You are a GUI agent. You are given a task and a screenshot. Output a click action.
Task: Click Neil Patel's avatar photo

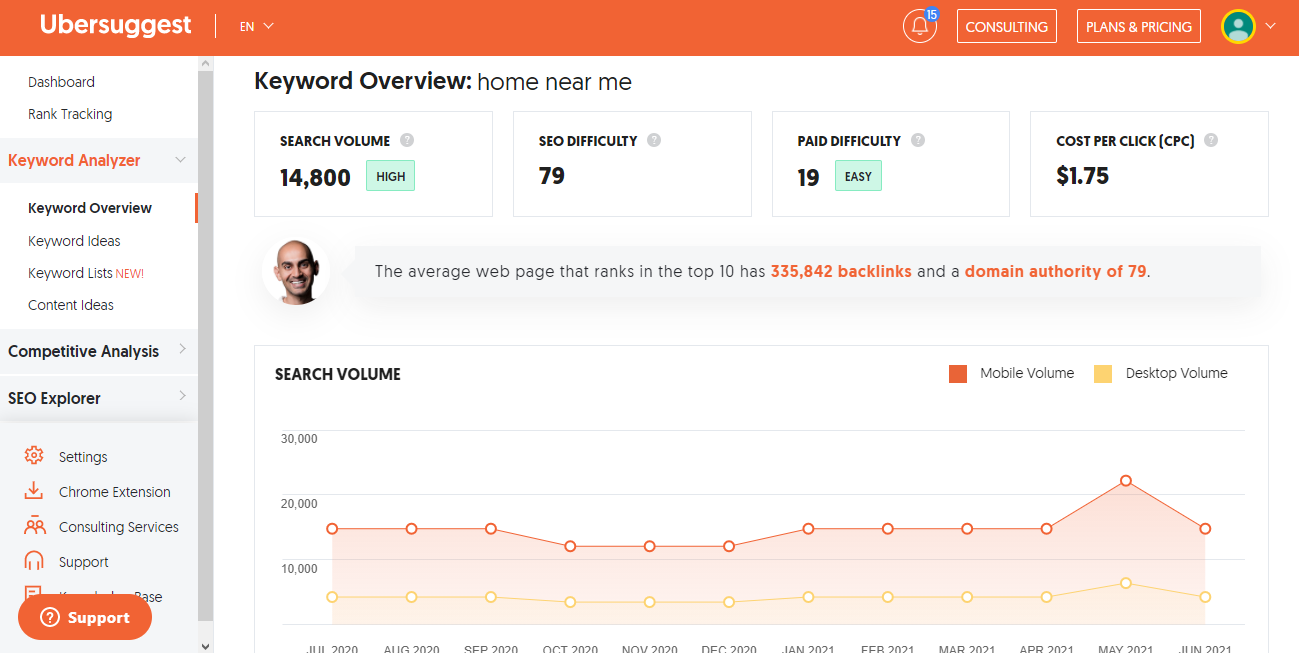point(296,271)
